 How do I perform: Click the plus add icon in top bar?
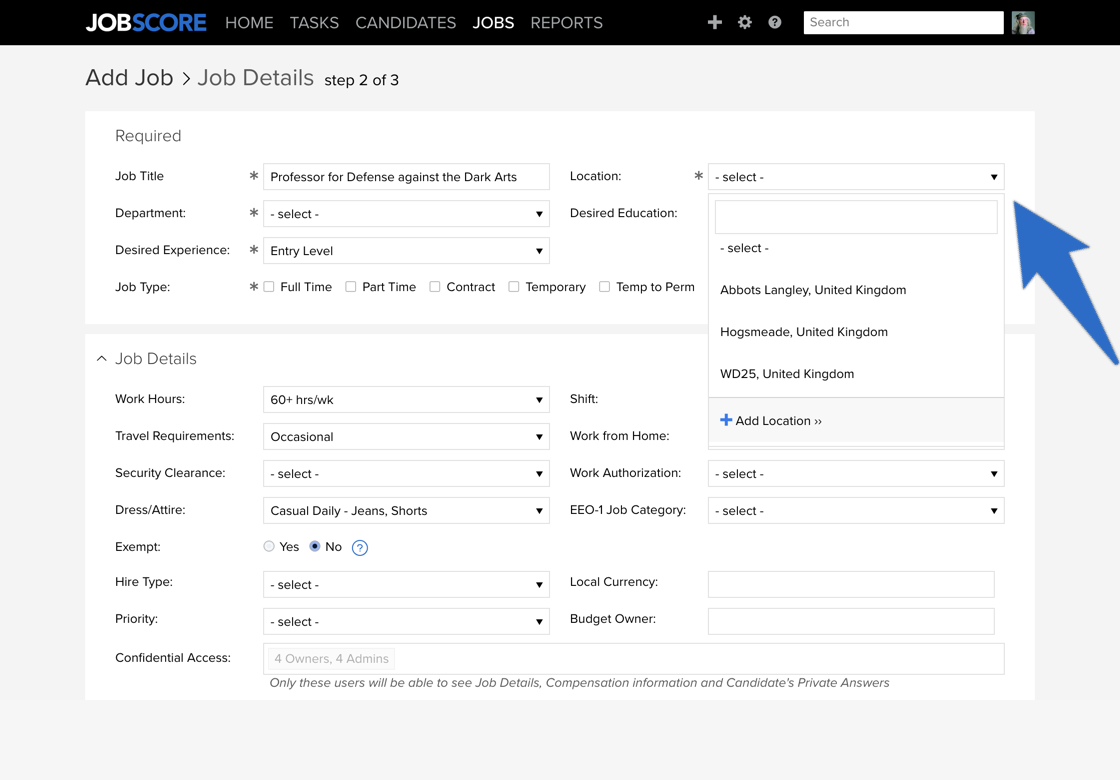pos(714,22)
